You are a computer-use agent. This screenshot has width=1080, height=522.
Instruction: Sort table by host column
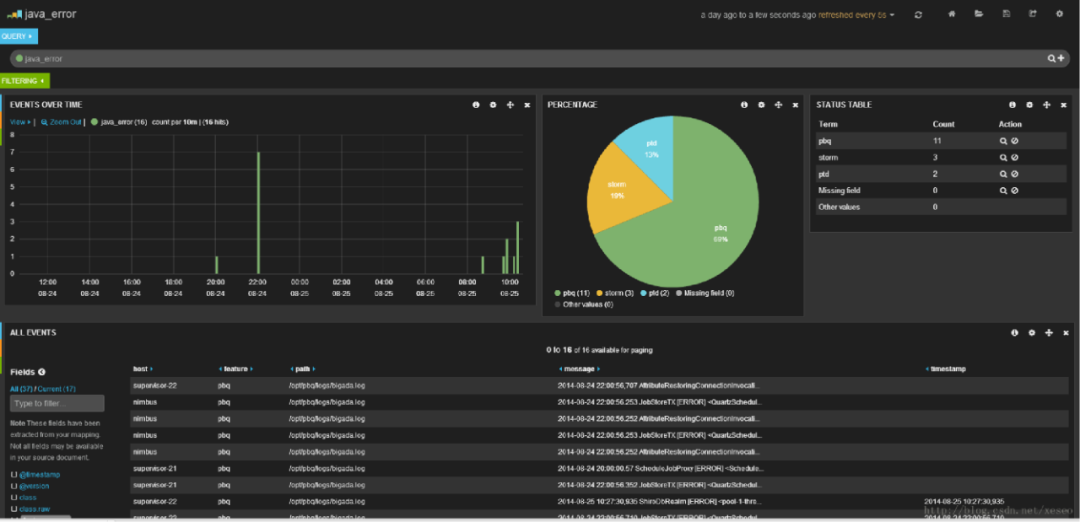pyautogui.click(x=143, y=369)
